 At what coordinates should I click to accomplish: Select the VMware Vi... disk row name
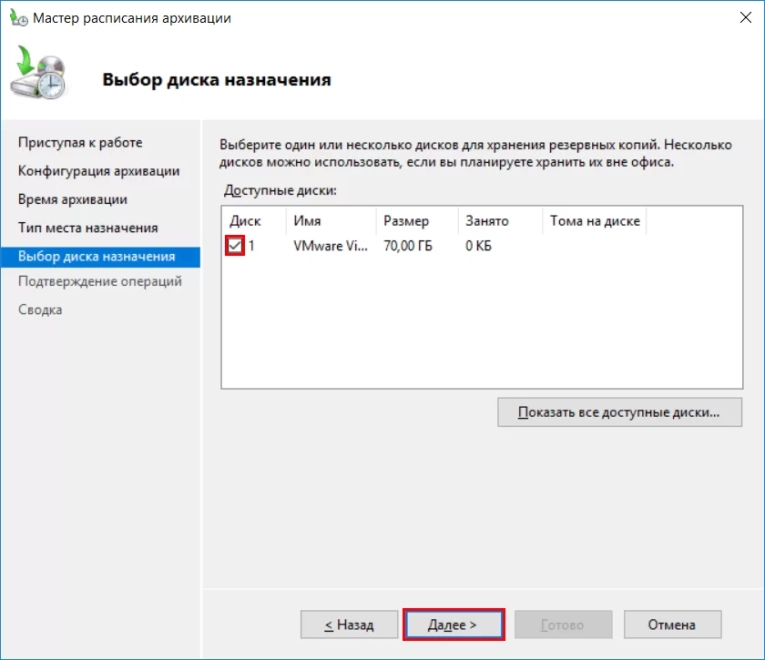tap(330, 246)
